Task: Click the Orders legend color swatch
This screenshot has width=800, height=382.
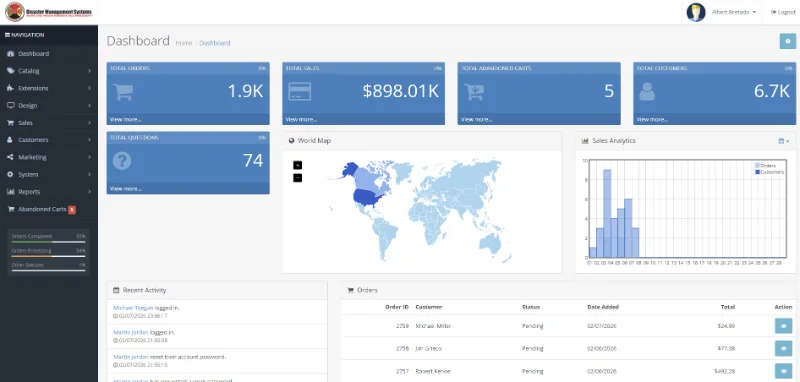Action: point(757,166)
